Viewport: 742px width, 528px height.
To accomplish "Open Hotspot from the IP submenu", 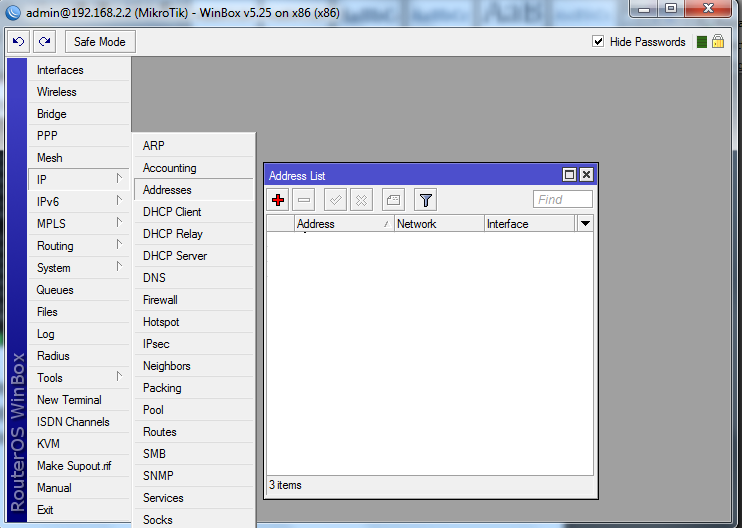I will coord(194,322).
